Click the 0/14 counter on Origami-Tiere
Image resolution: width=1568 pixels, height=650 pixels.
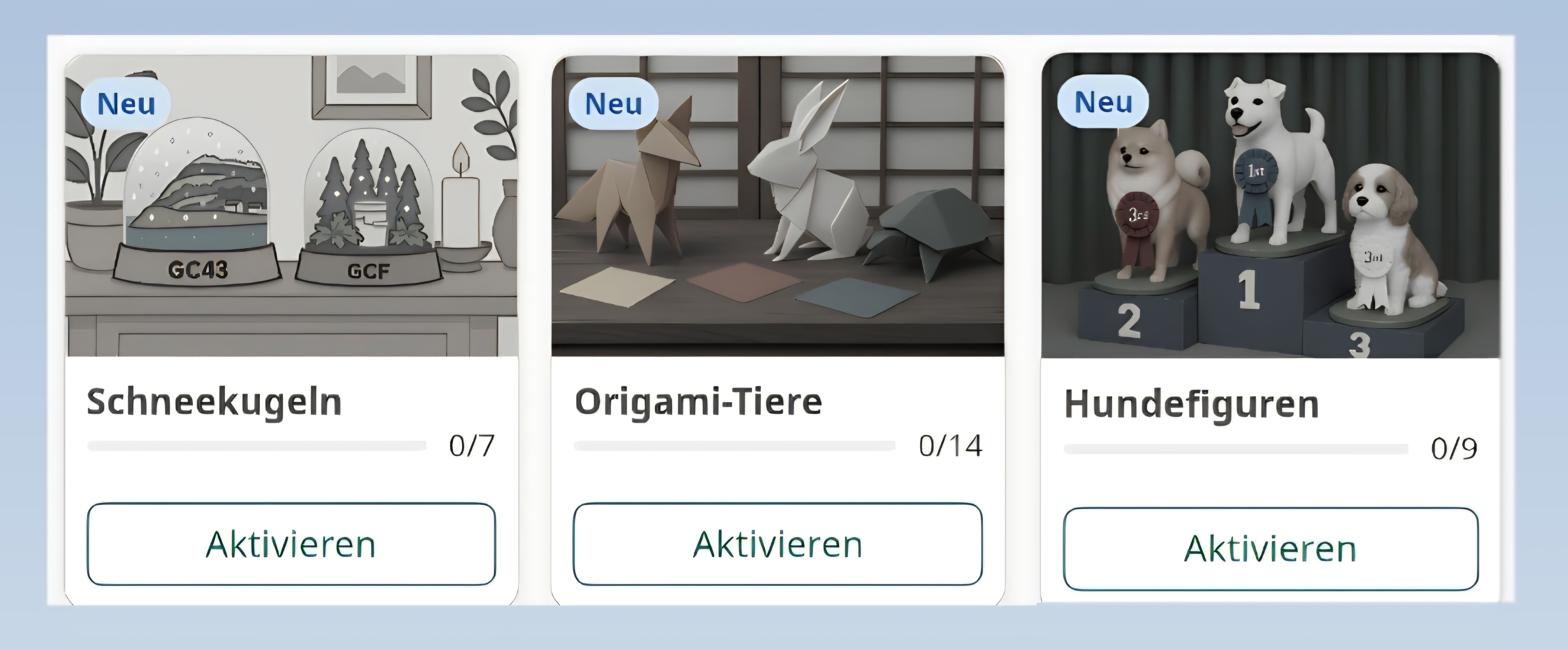click(950, 446)
